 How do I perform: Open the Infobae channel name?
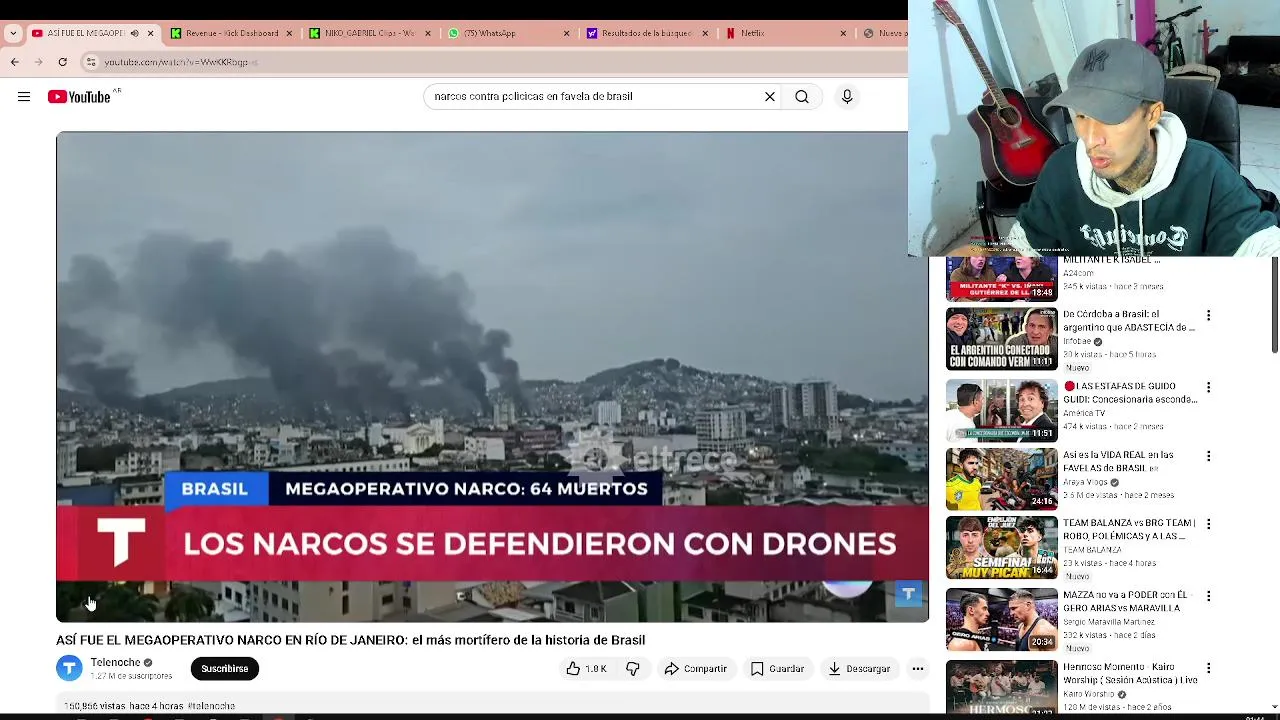click(1078, 341)
